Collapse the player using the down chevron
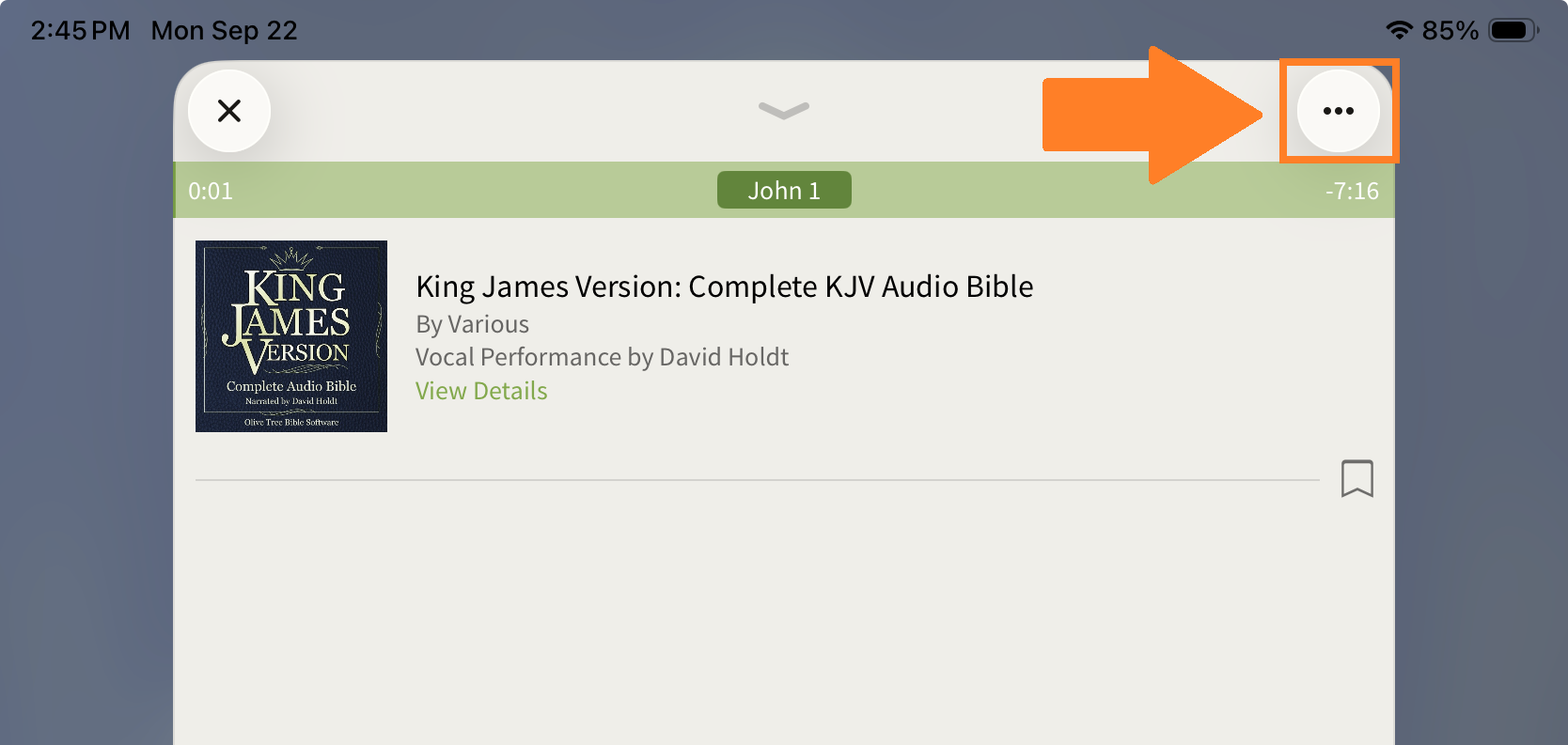Image resolution: width=1568 pixels, height=745 pixels. pyautogui.click(x=783, y=111)
